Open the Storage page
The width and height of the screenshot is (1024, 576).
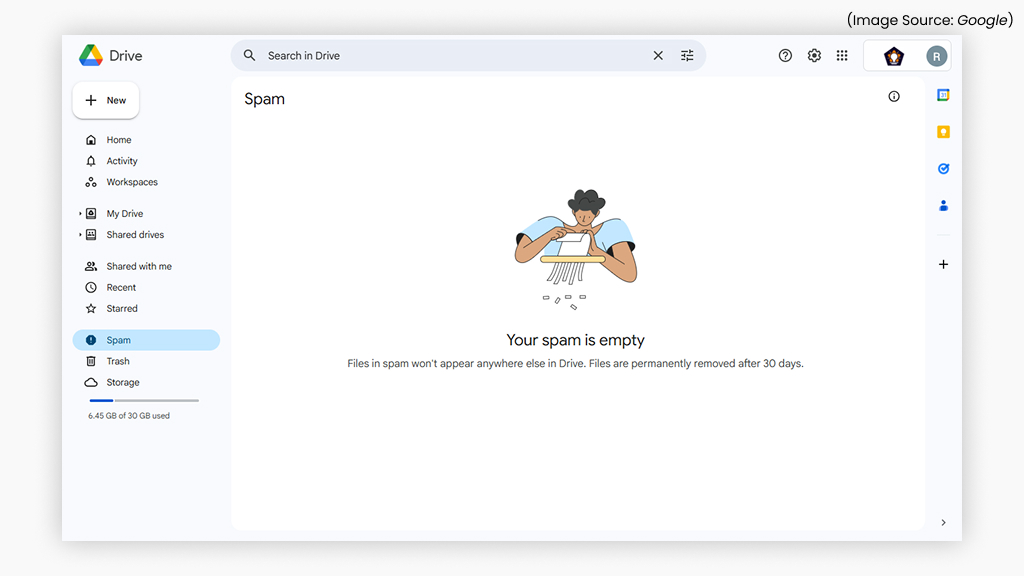[123, 382]
